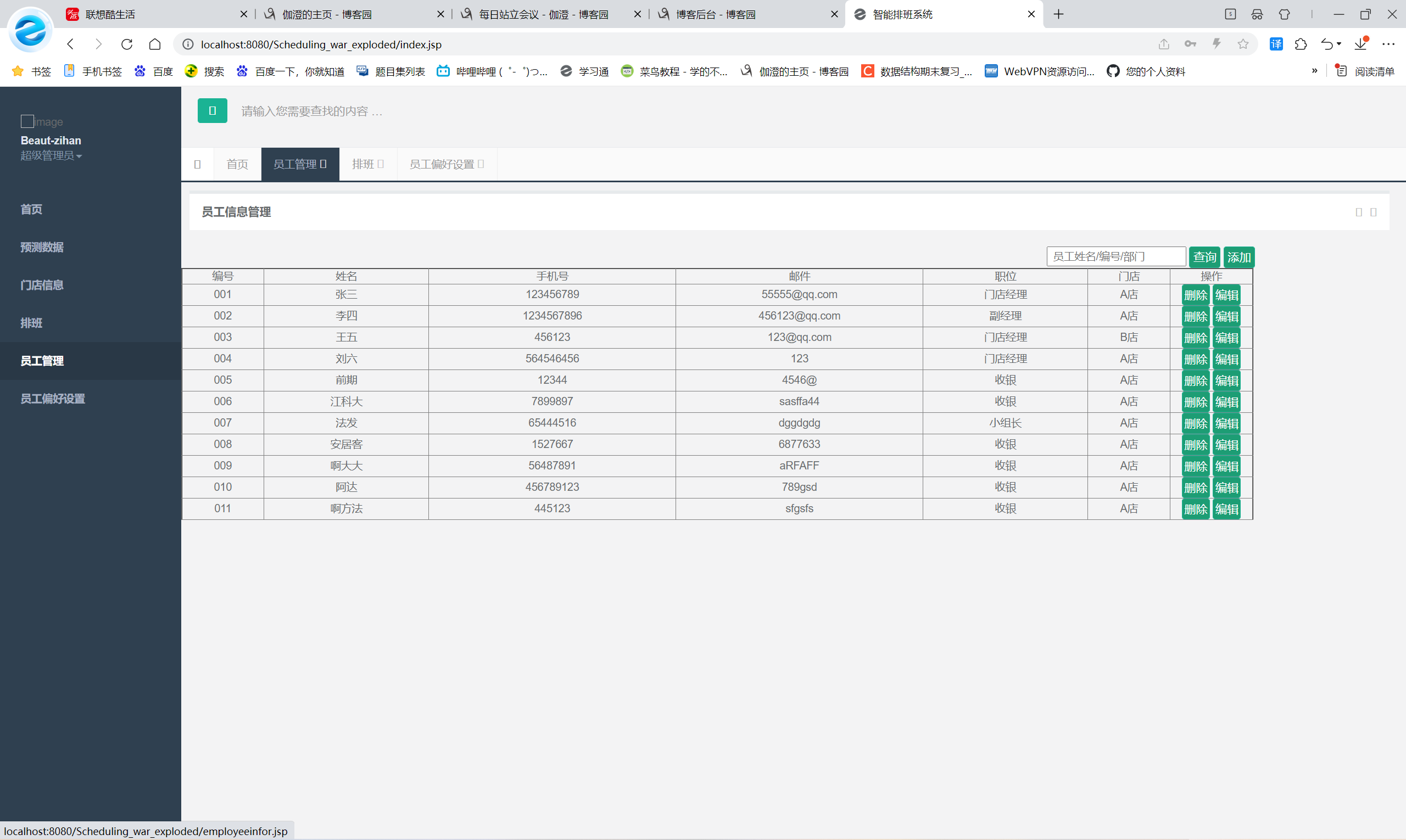Open the browser extensions puzzle icon
Screen dimensions: 1406x840
pos(1301,44)
